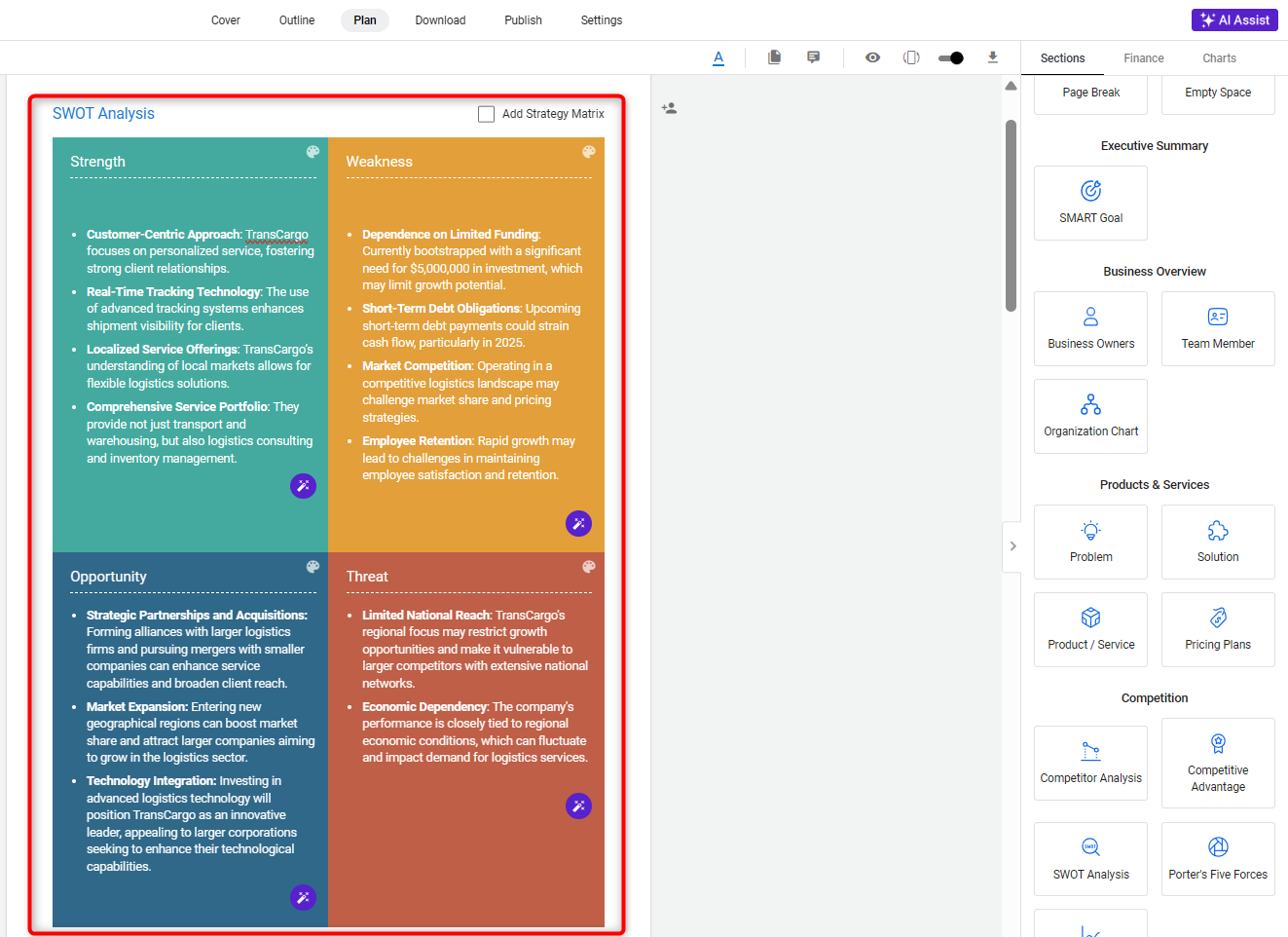Click the Employee Retention bullet
The height and width of the screenshot is (937, 1288).
pyautogui.click(x=469, y=458)
